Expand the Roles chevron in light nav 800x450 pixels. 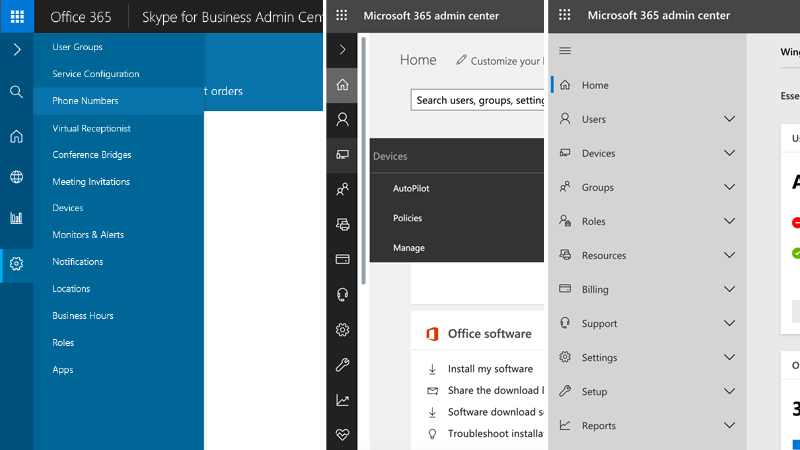tap(730, 221)
